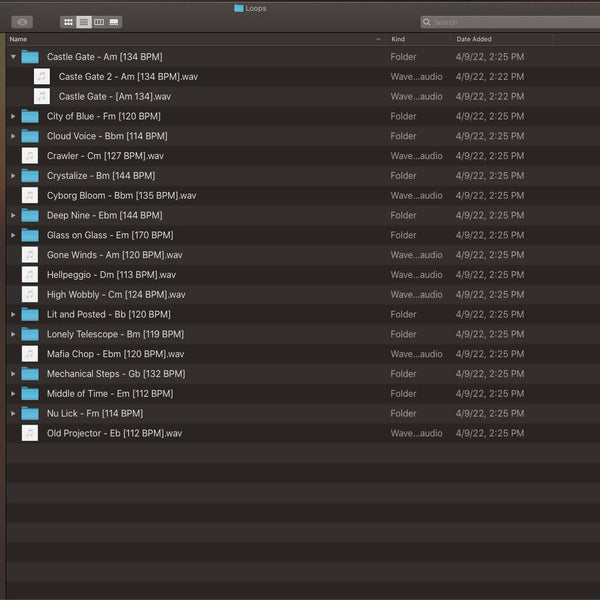Expand the Deep Nine - Ebm folder
Image resolution: width=600 pixels, height=600 pixels.
click(13, 215)
